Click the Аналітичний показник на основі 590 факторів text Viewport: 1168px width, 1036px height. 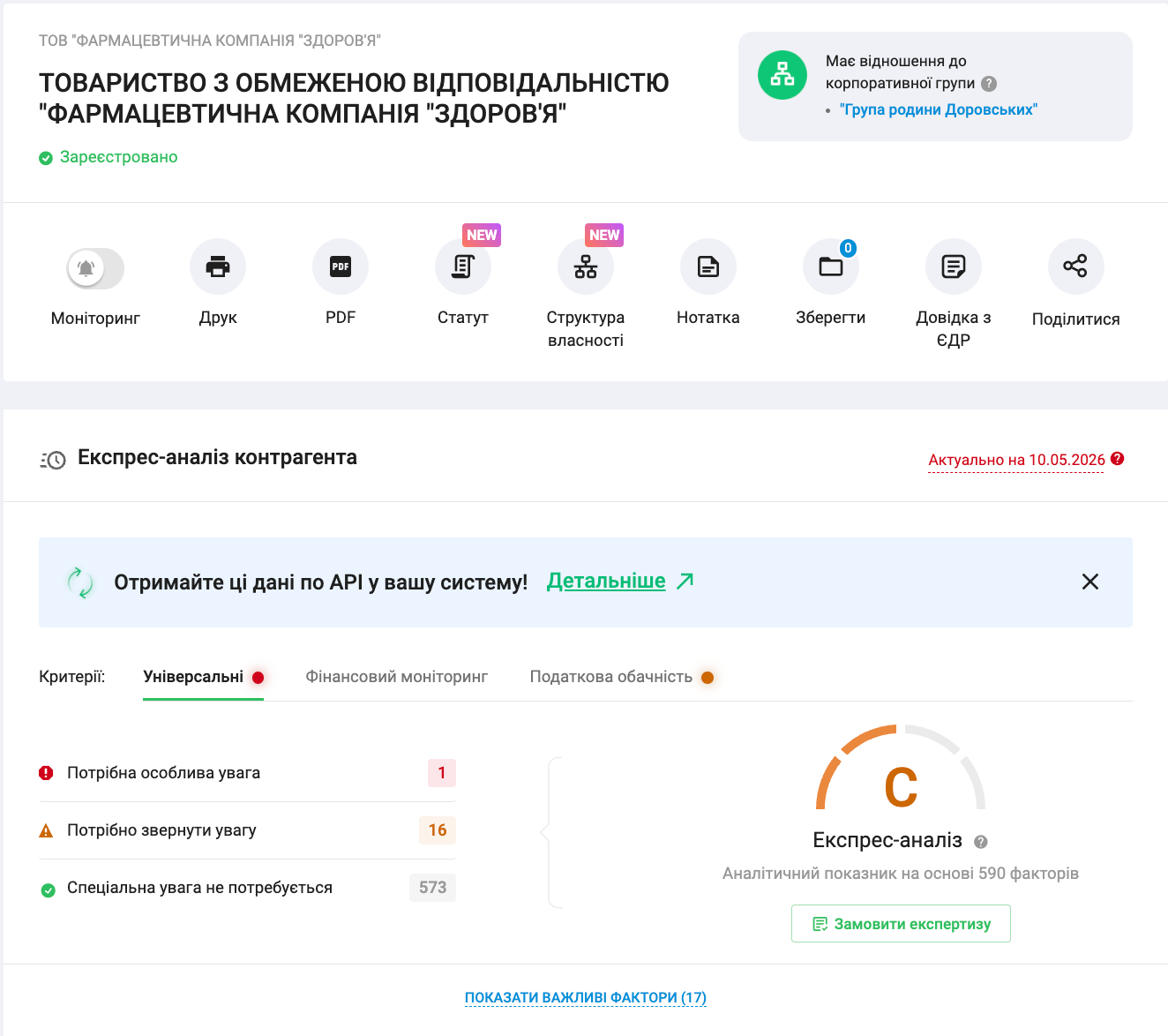click(901, 874)
